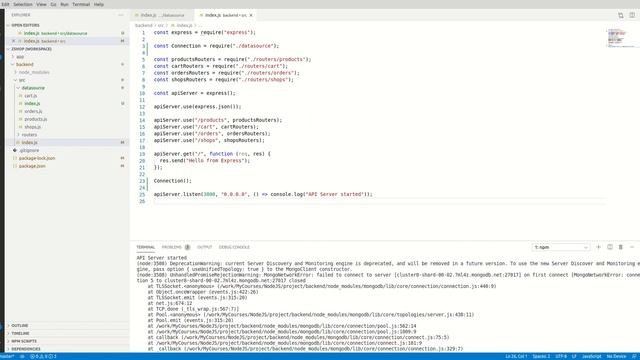The image size is (640, 360).
Task: Expand the app folder
Action: click(x=20, y=57)
